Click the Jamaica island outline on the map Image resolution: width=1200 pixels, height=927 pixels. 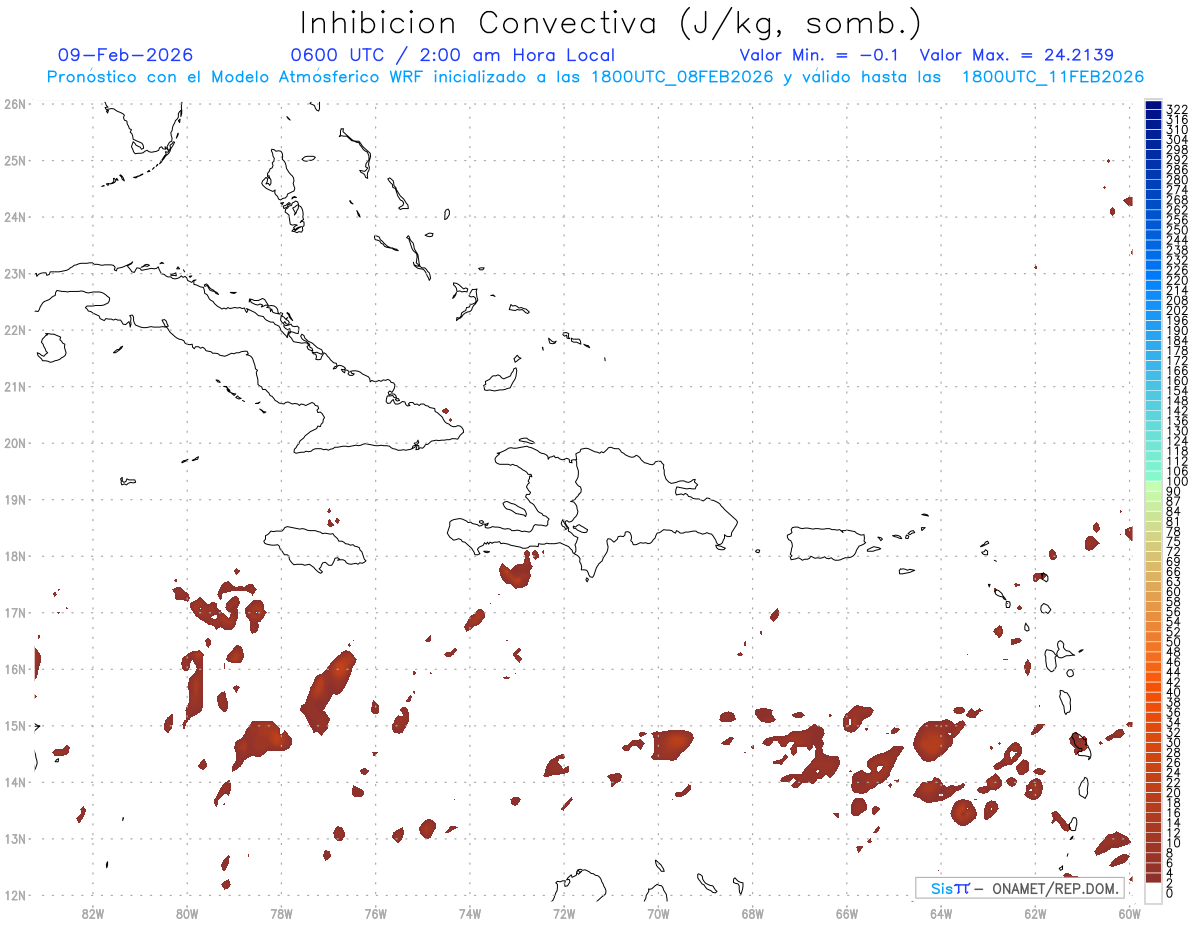[x=315, y=548]
